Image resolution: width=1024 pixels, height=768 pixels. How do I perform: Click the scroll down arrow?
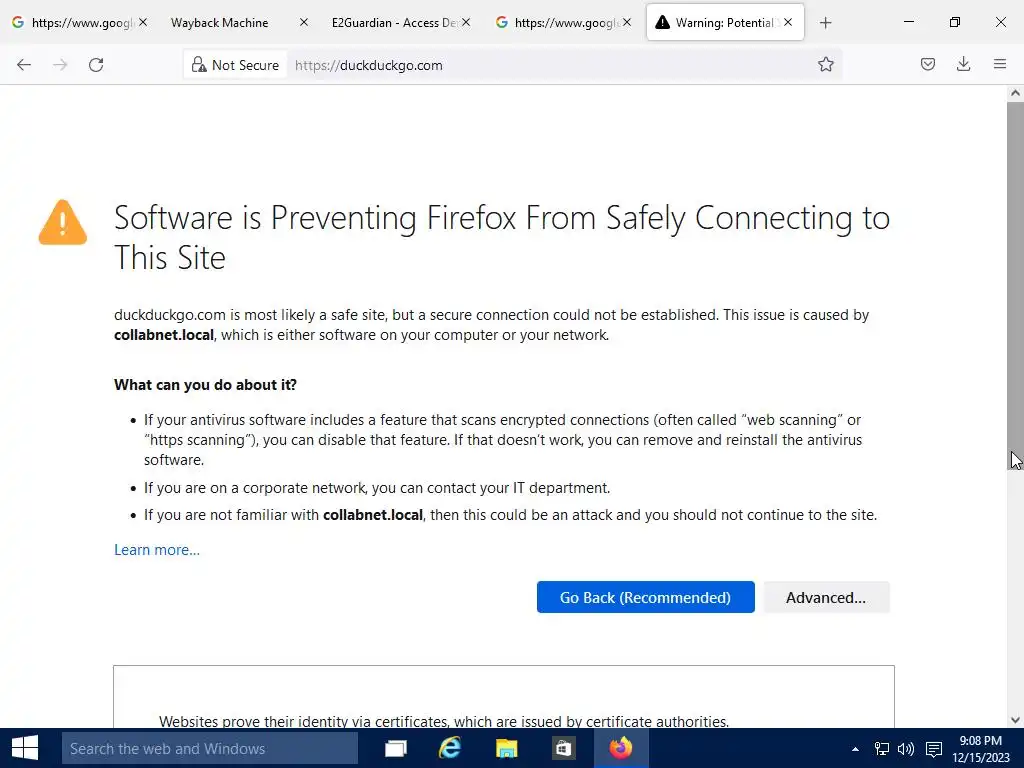pos(1015,720)
